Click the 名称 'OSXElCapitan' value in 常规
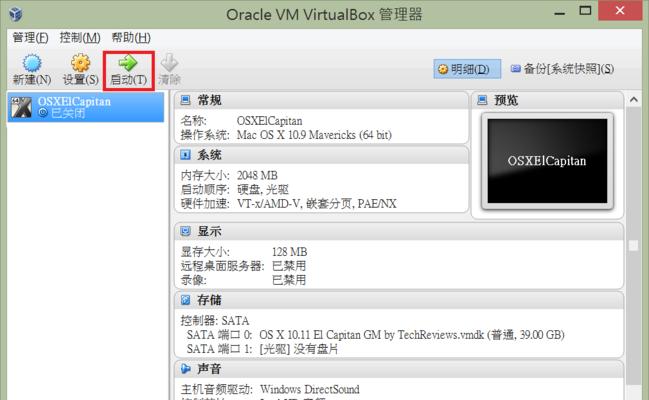Image resolution: width=649 pixels, height=400 pixels. [269, 121]
